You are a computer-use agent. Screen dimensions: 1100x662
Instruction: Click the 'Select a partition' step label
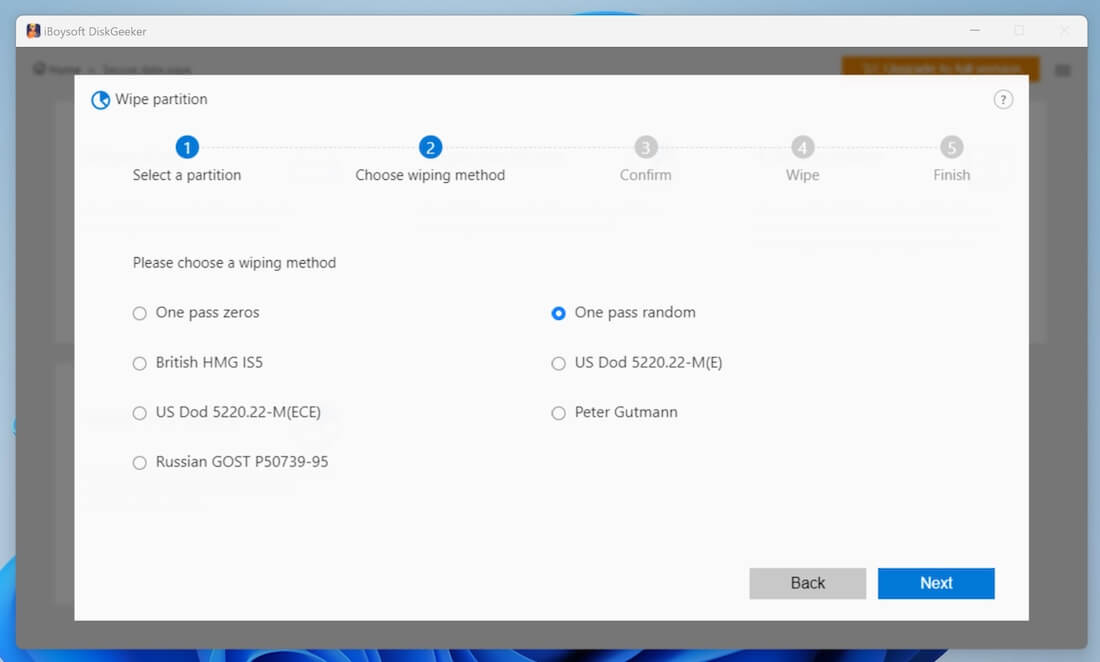[x=187, y=175]
